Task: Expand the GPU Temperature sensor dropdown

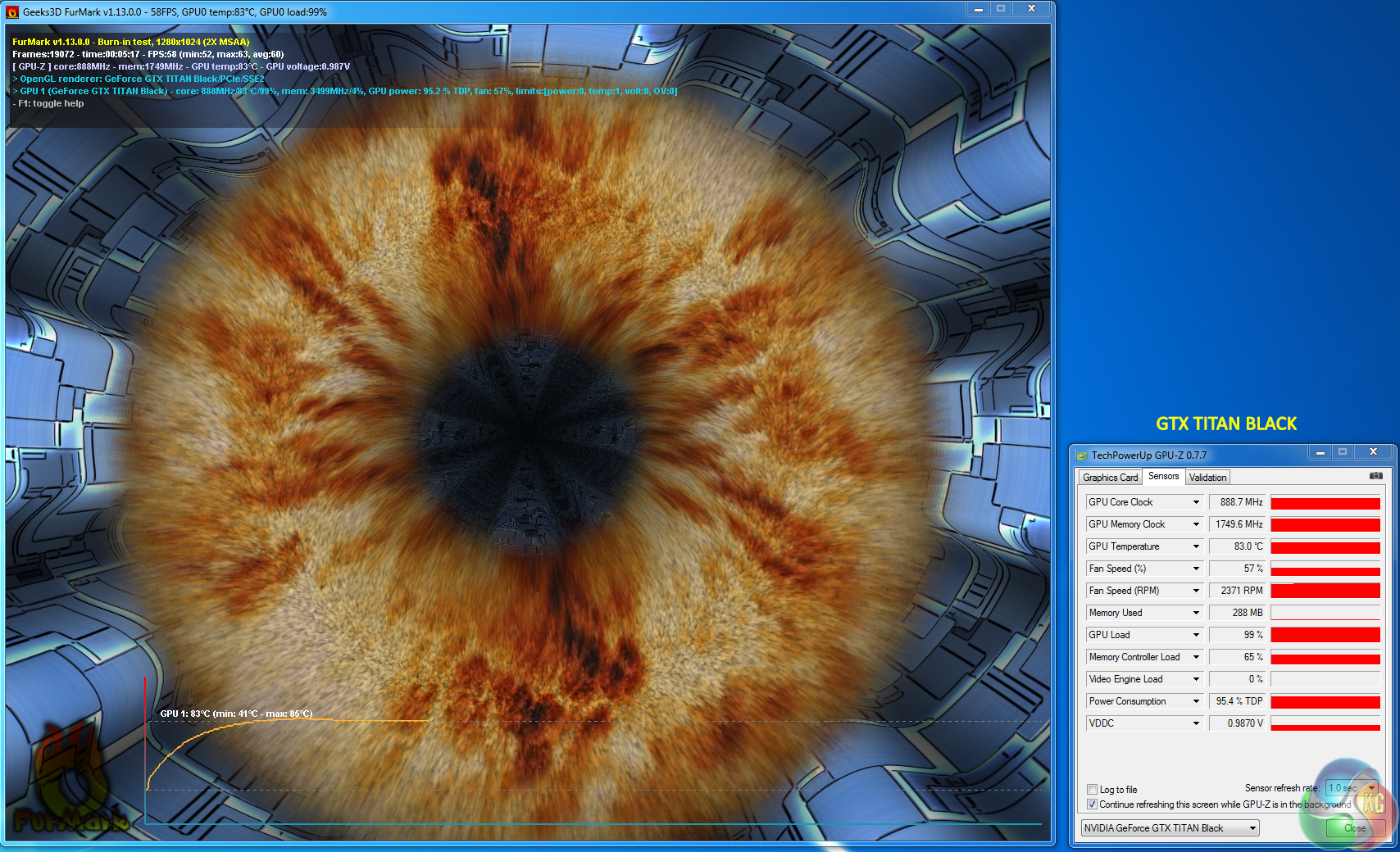Action: point(1196,546)
